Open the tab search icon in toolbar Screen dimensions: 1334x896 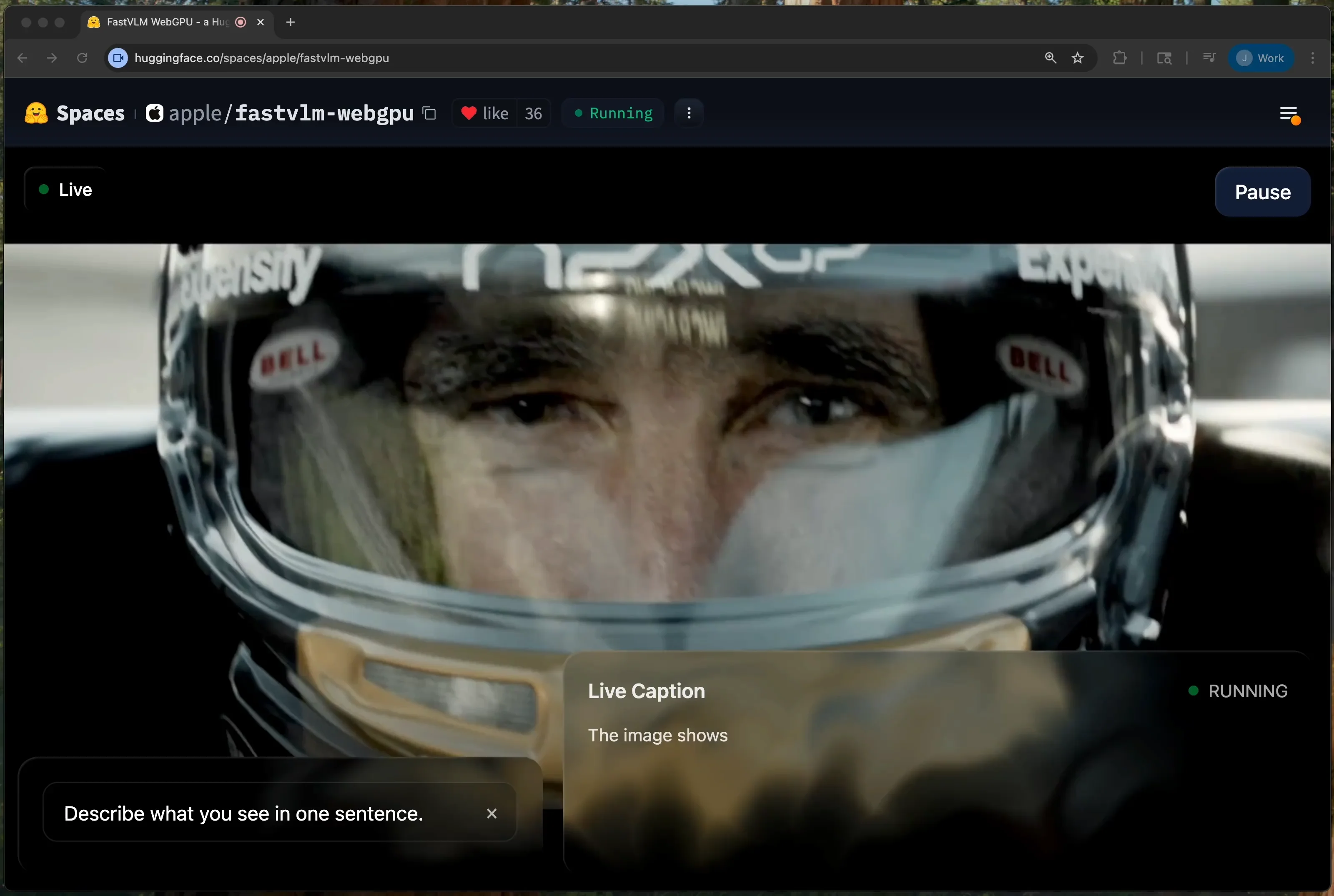point(1164,58)
